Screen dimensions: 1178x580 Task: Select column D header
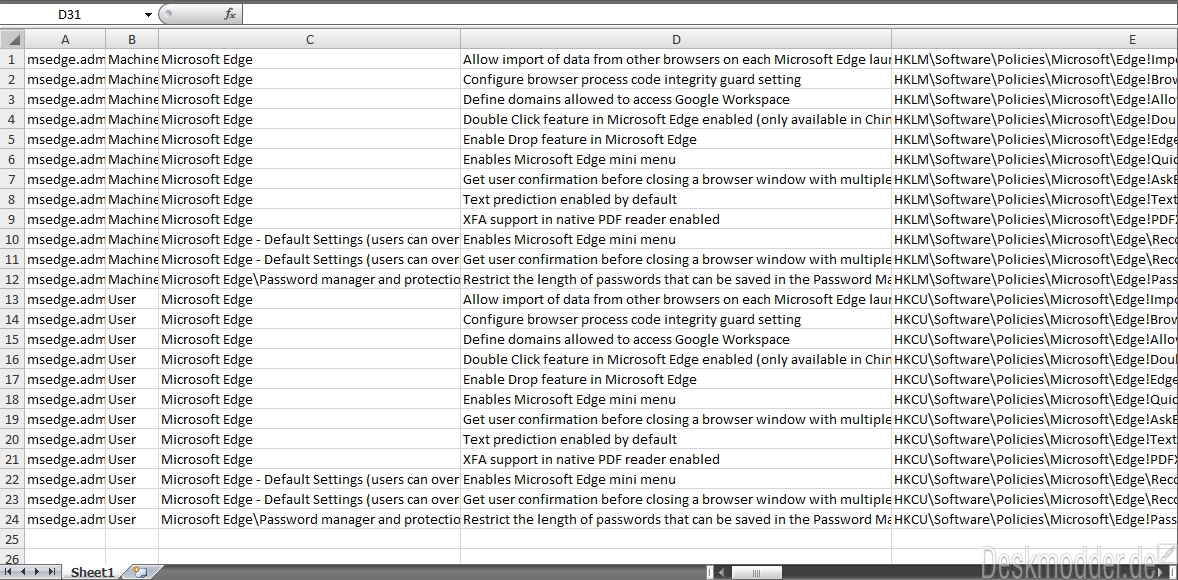pos(676,39)
